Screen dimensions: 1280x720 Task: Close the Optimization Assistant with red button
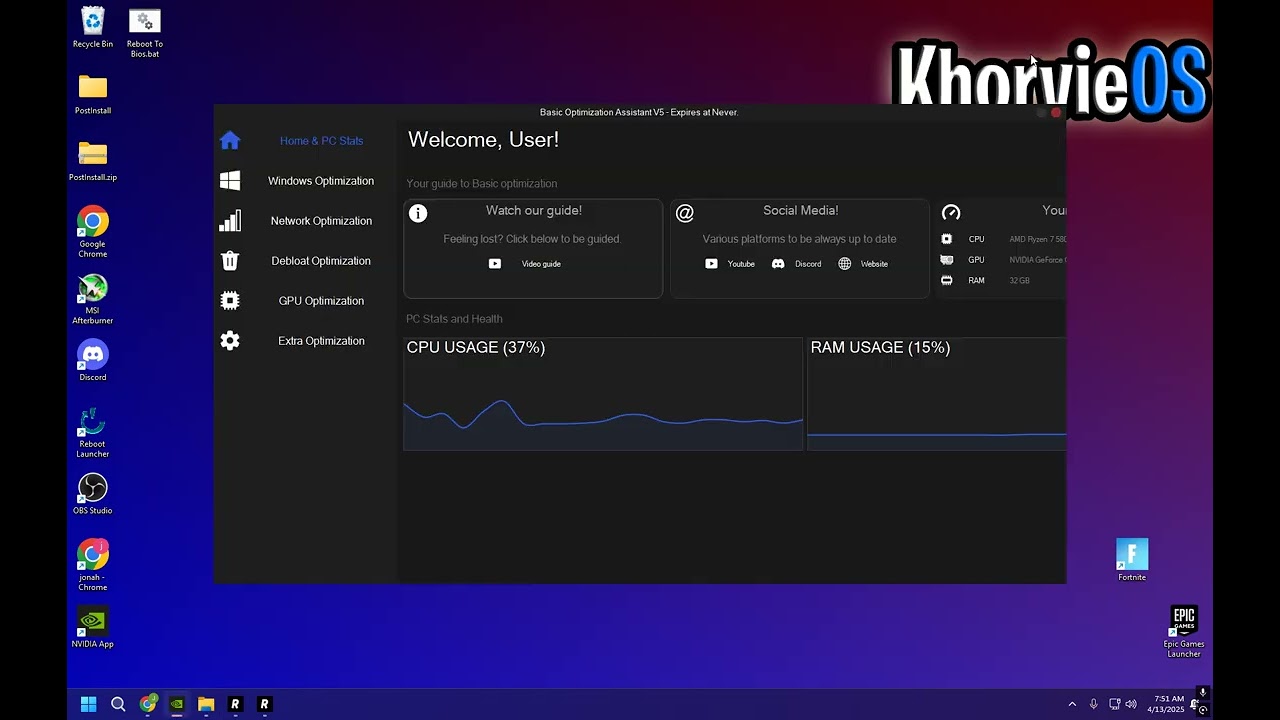(x=1056, y=113)
